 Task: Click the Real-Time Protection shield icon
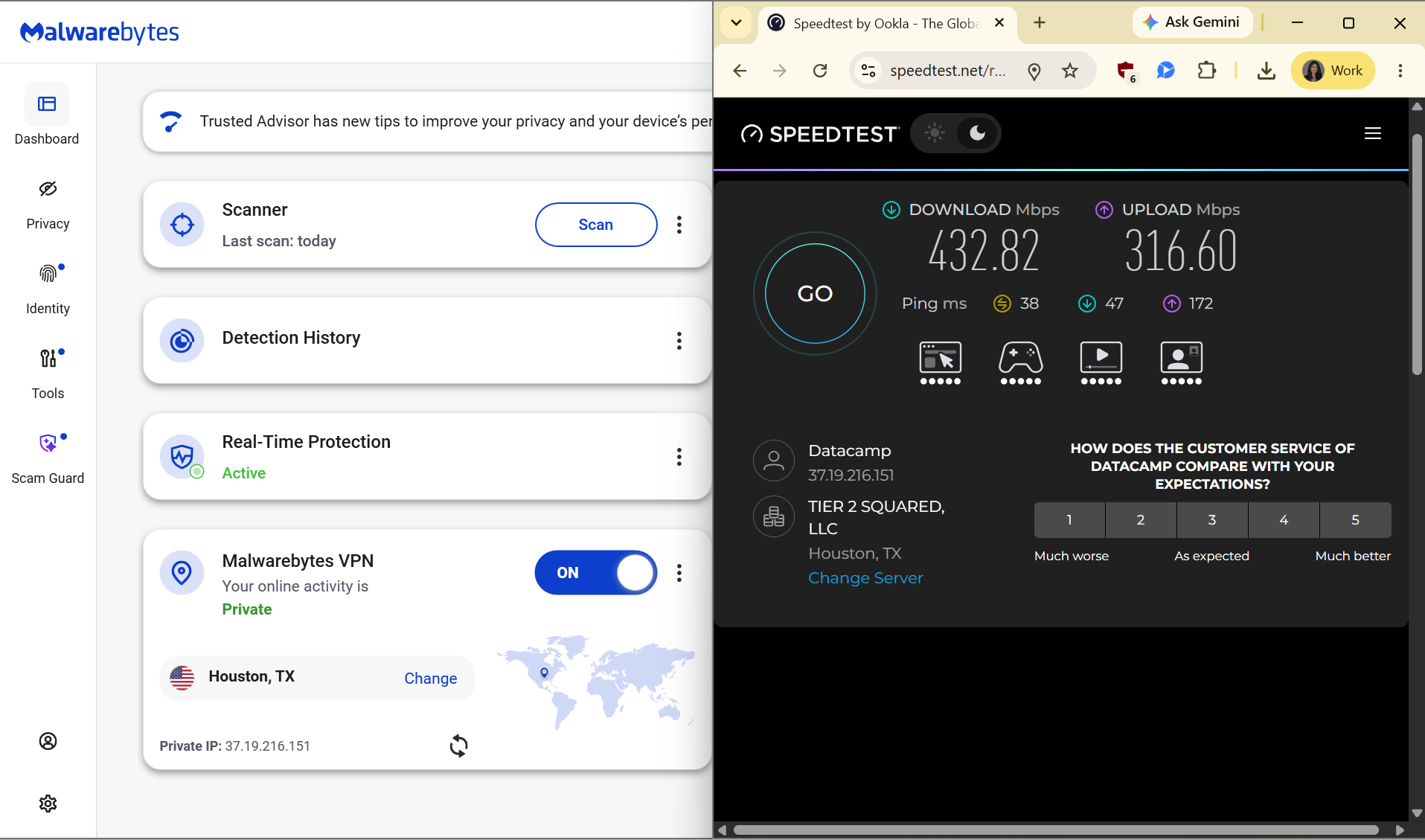click(x=182, y=457)
